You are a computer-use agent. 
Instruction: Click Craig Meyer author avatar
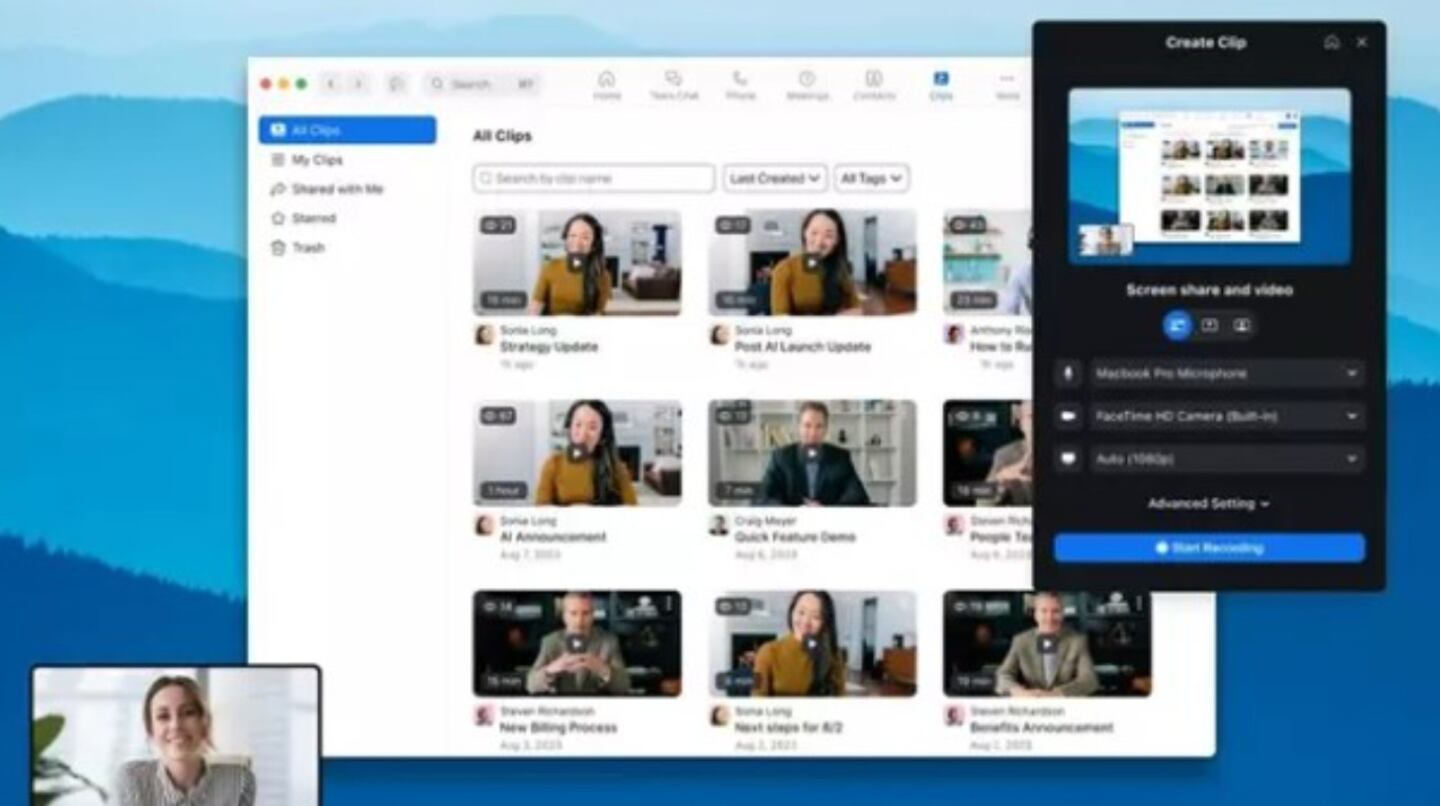719,525
